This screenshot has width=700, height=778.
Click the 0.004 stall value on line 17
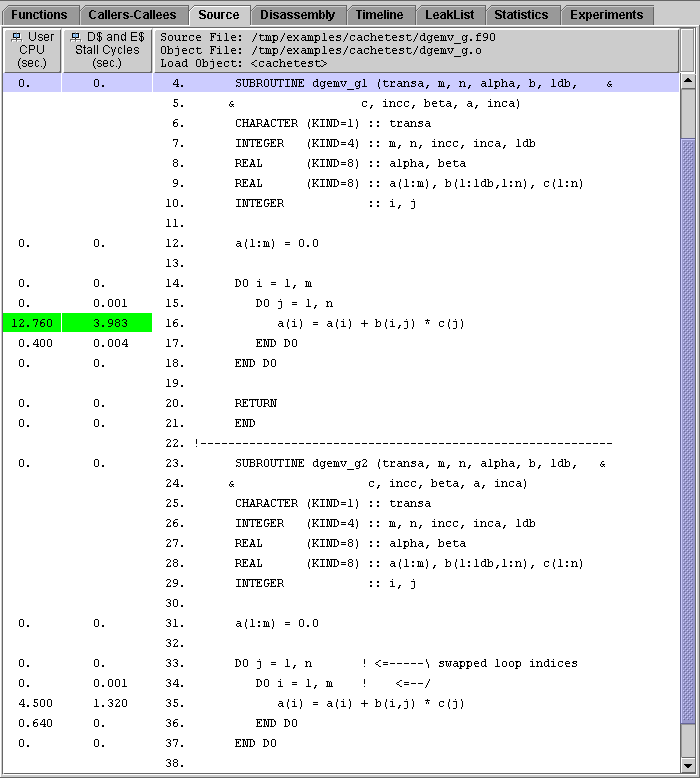pos(110,343)
